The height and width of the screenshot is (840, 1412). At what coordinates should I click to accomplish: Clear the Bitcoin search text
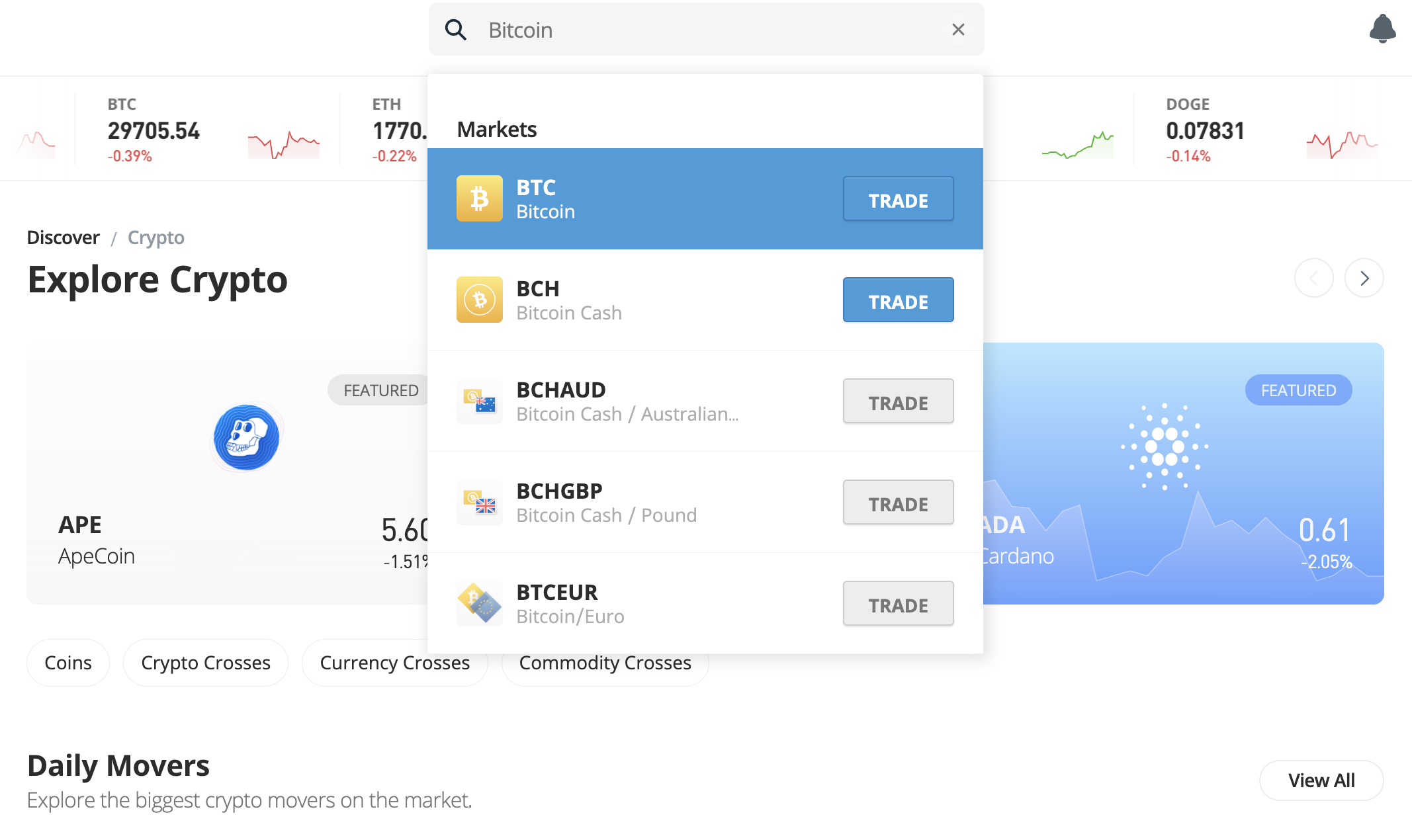(957, 30)
